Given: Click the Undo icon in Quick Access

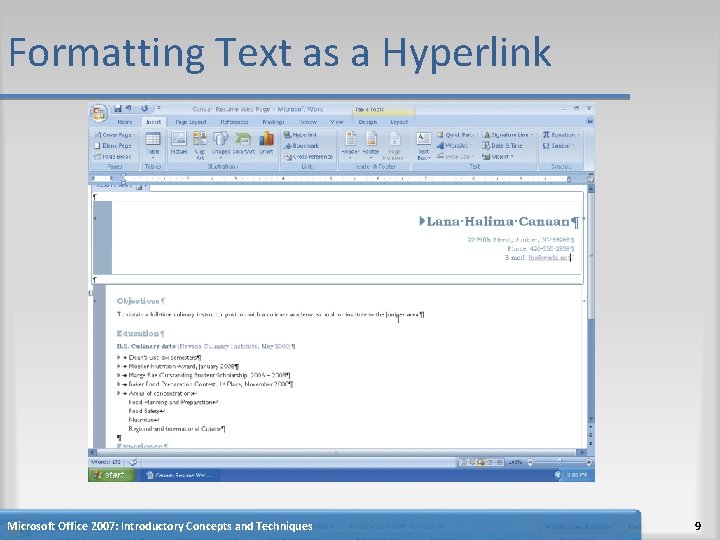Looking at the screenshot, I should pos(129,108).
